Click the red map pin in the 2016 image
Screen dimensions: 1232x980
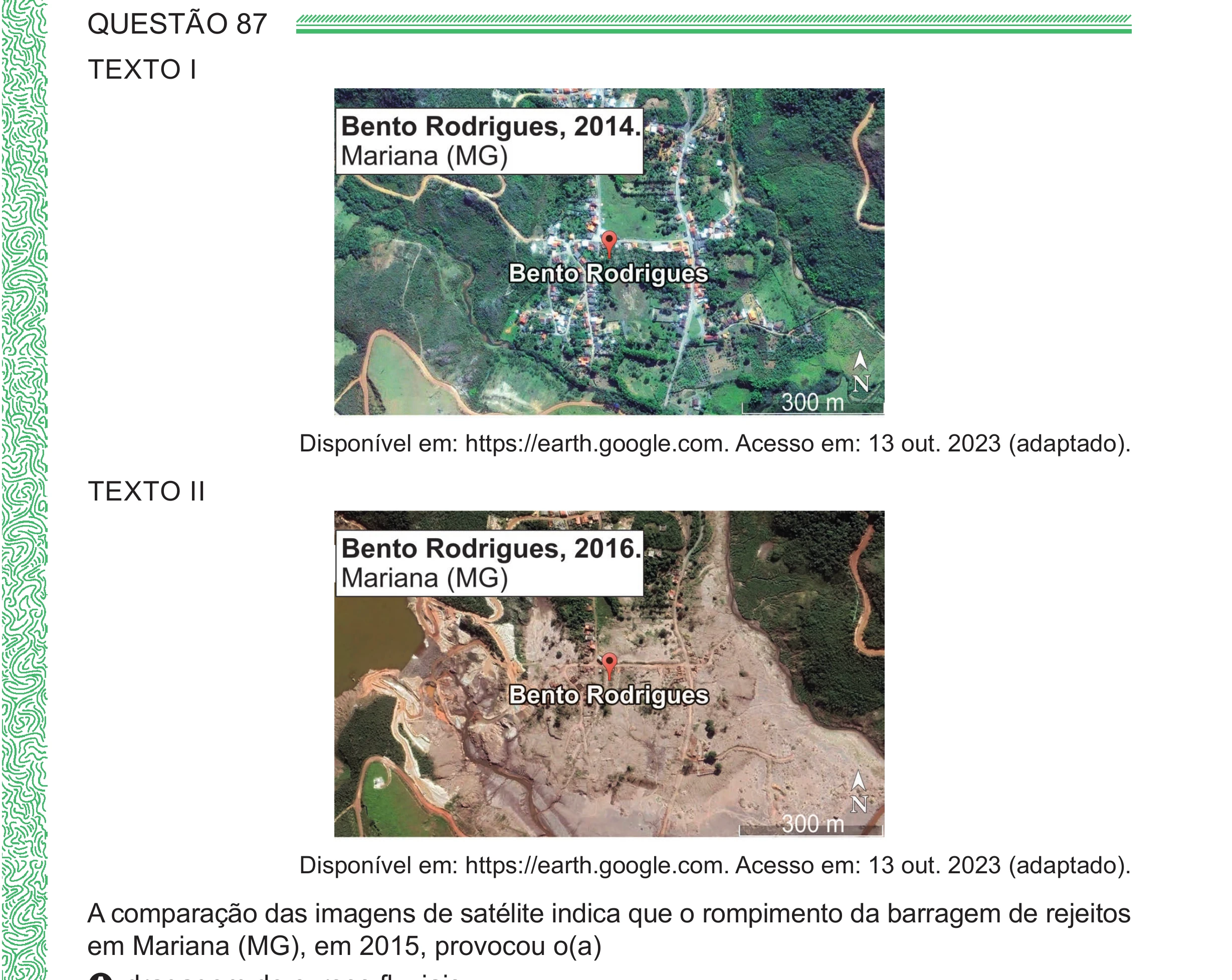point(609,666)
